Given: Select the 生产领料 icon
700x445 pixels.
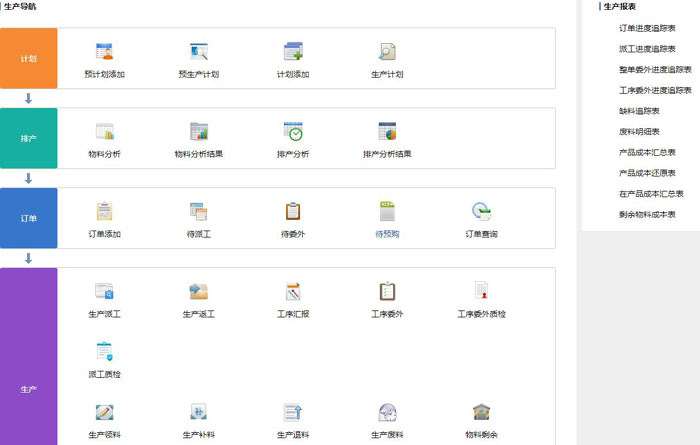Looking at the screenshot, I should tap(104, 413).
